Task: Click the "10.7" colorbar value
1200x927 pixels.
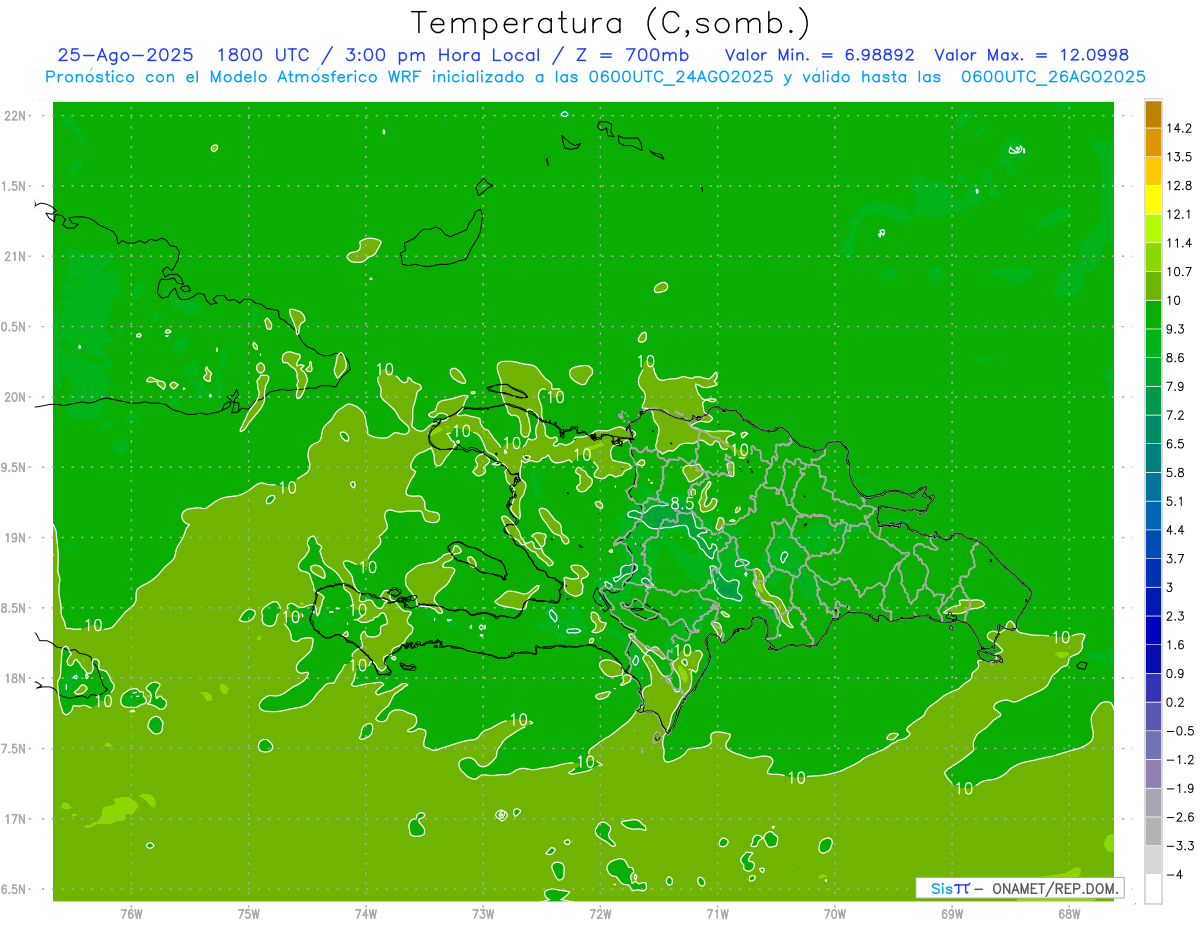Action: point(1179,272)
